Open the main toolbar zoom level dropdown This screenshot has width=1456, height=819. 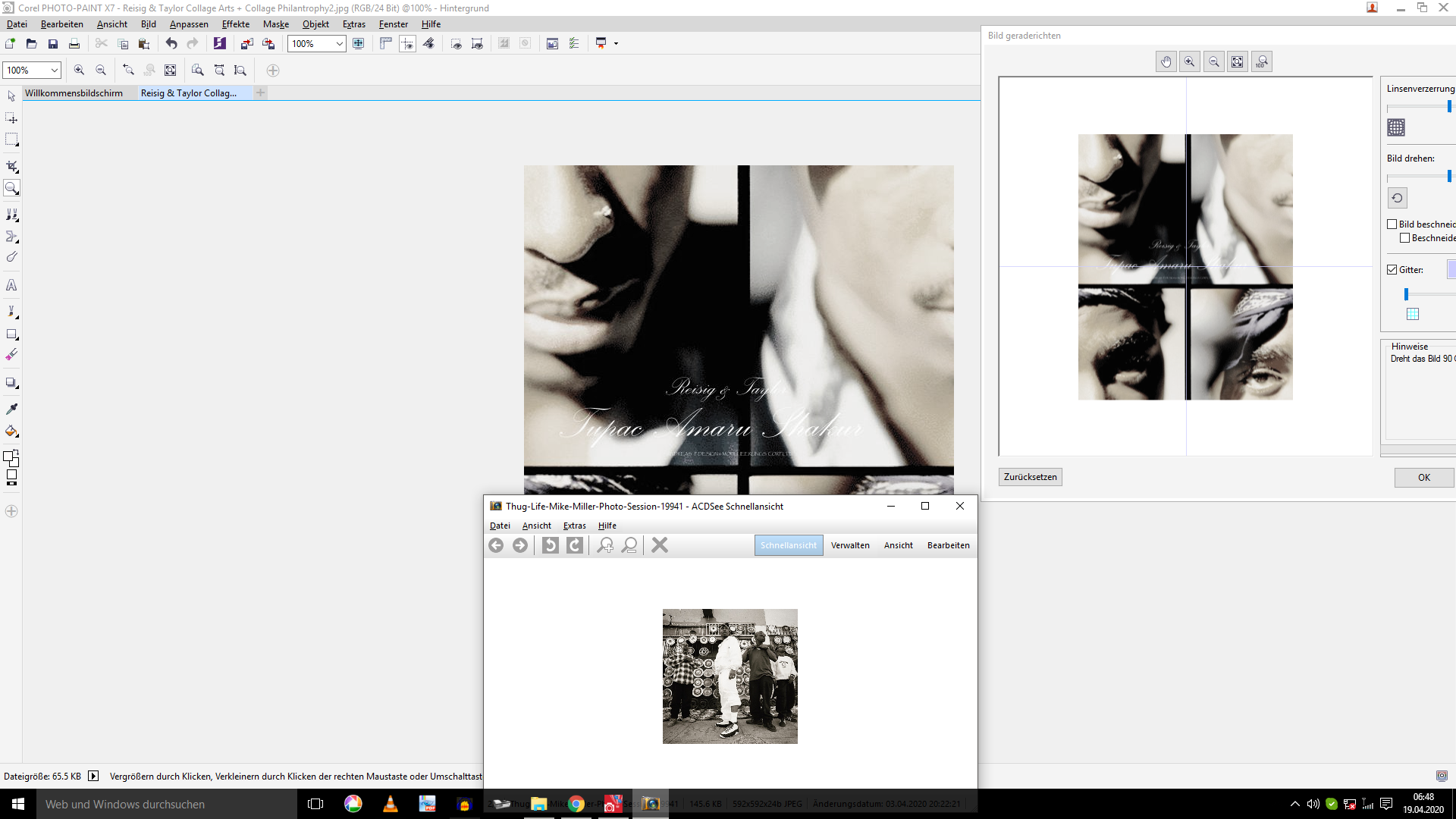pyautogui.click(x=339, y=44)
